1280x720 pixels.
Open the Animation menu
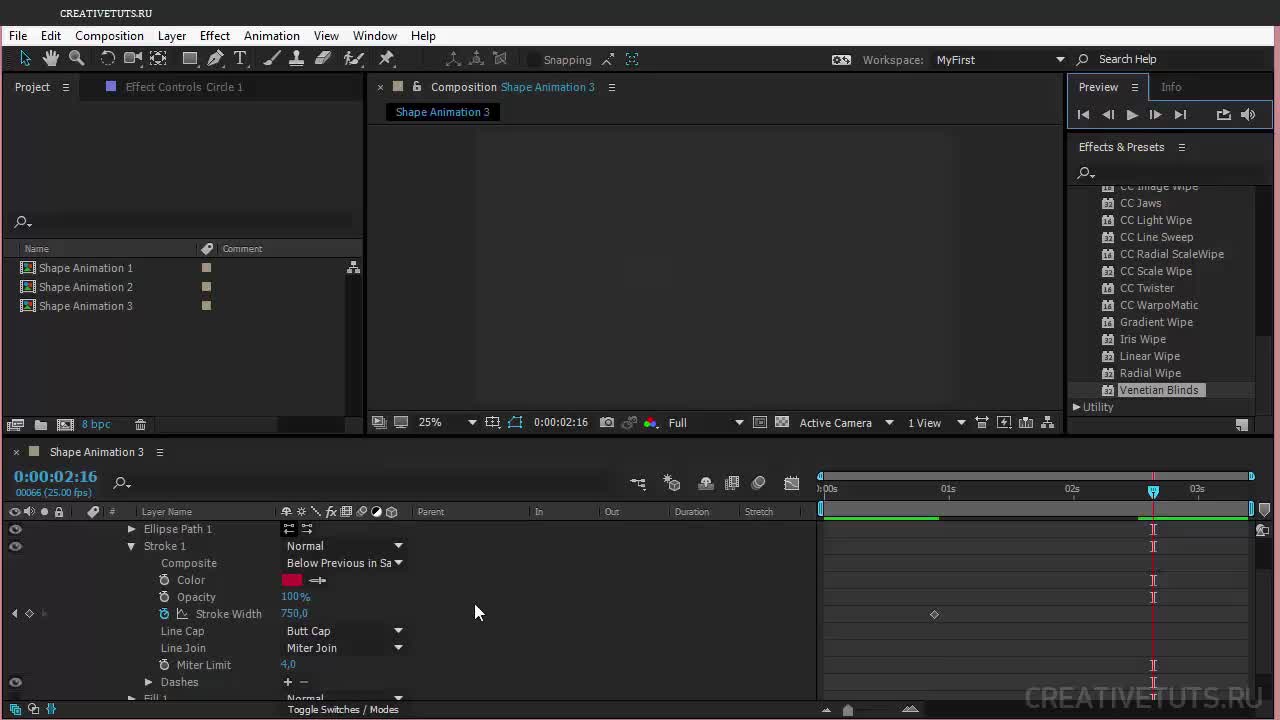coord(272,36)
